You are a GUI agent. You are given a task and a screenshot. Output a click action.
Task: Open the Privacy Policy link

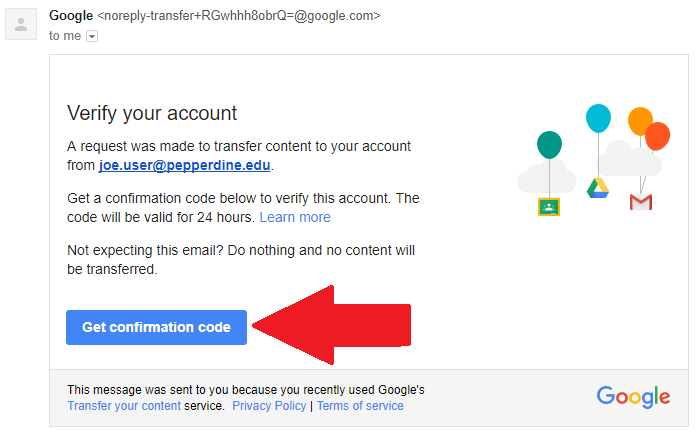pos(269,406)
